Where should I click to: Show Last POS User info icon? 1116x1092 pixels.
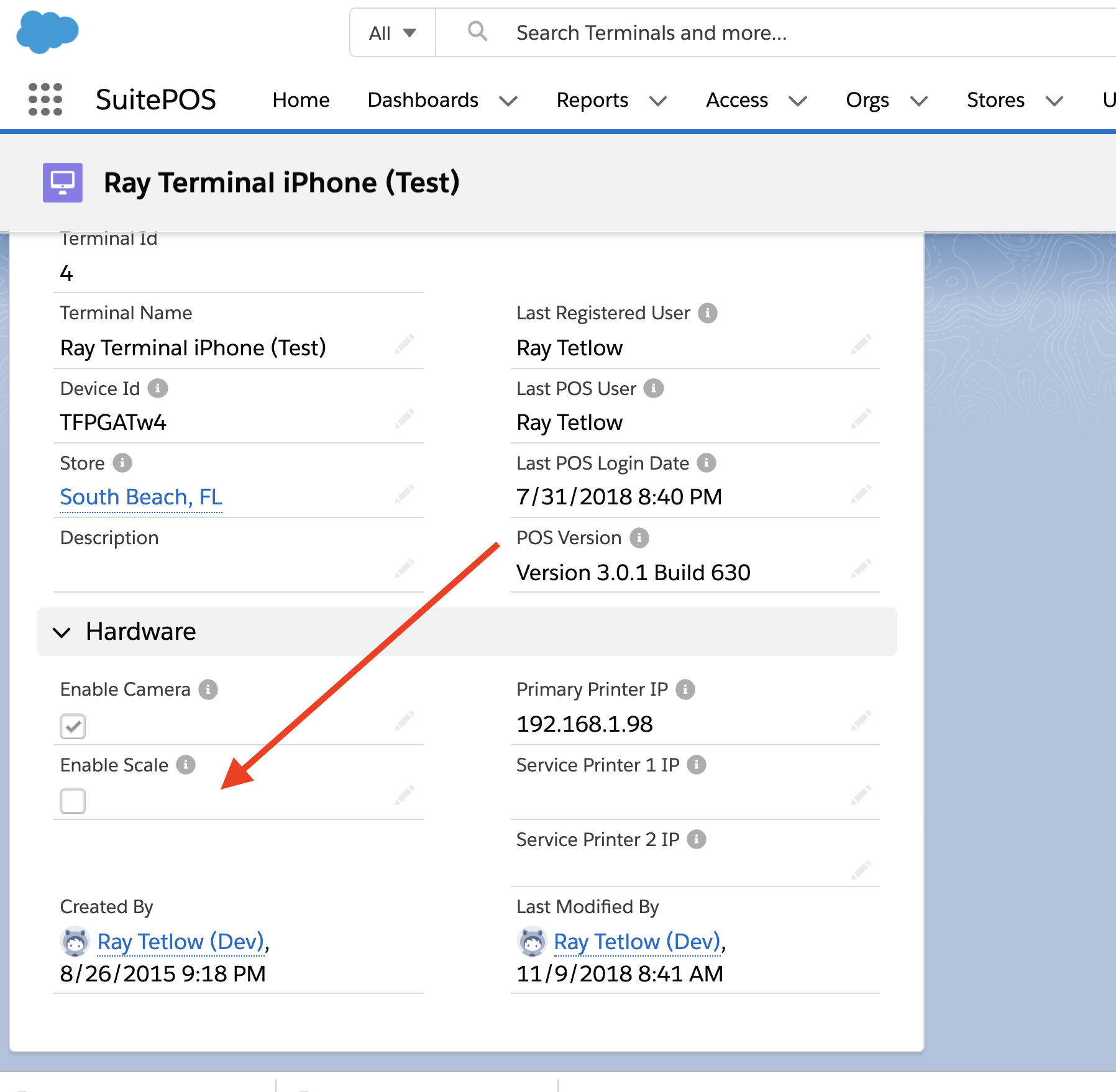point(654,388)
